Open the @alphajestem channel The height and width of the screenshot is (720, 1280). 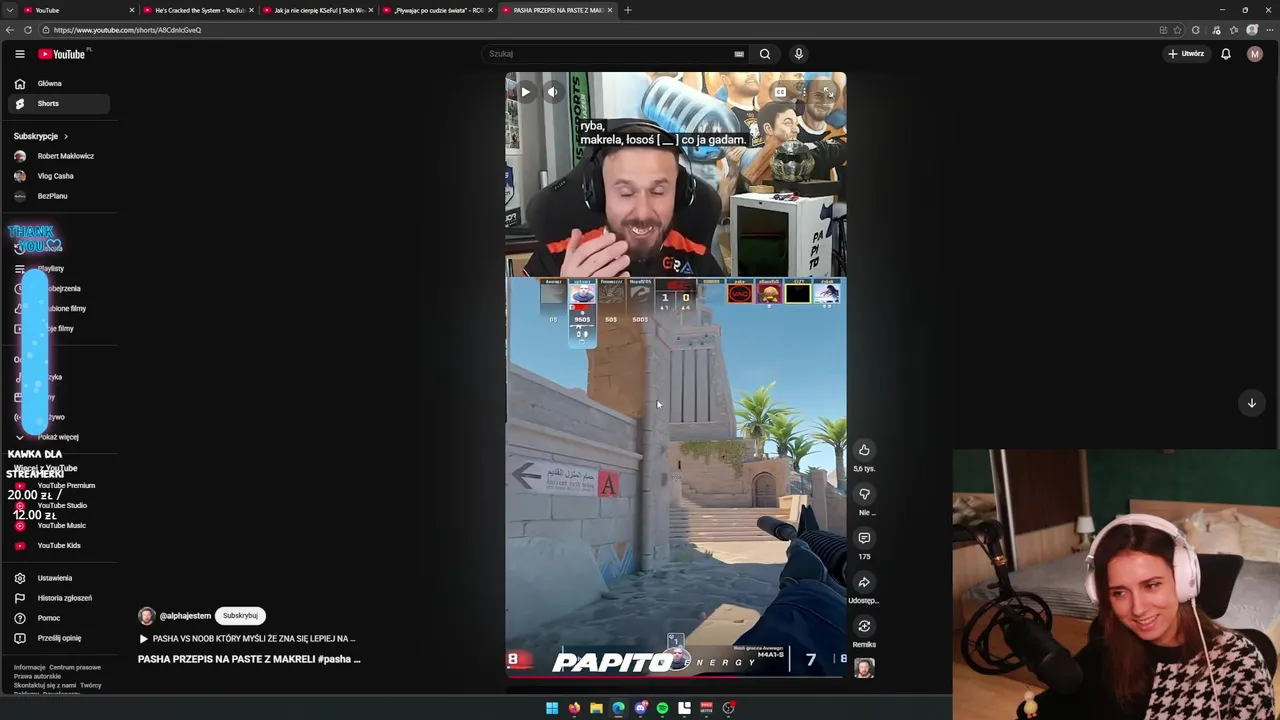185,616
